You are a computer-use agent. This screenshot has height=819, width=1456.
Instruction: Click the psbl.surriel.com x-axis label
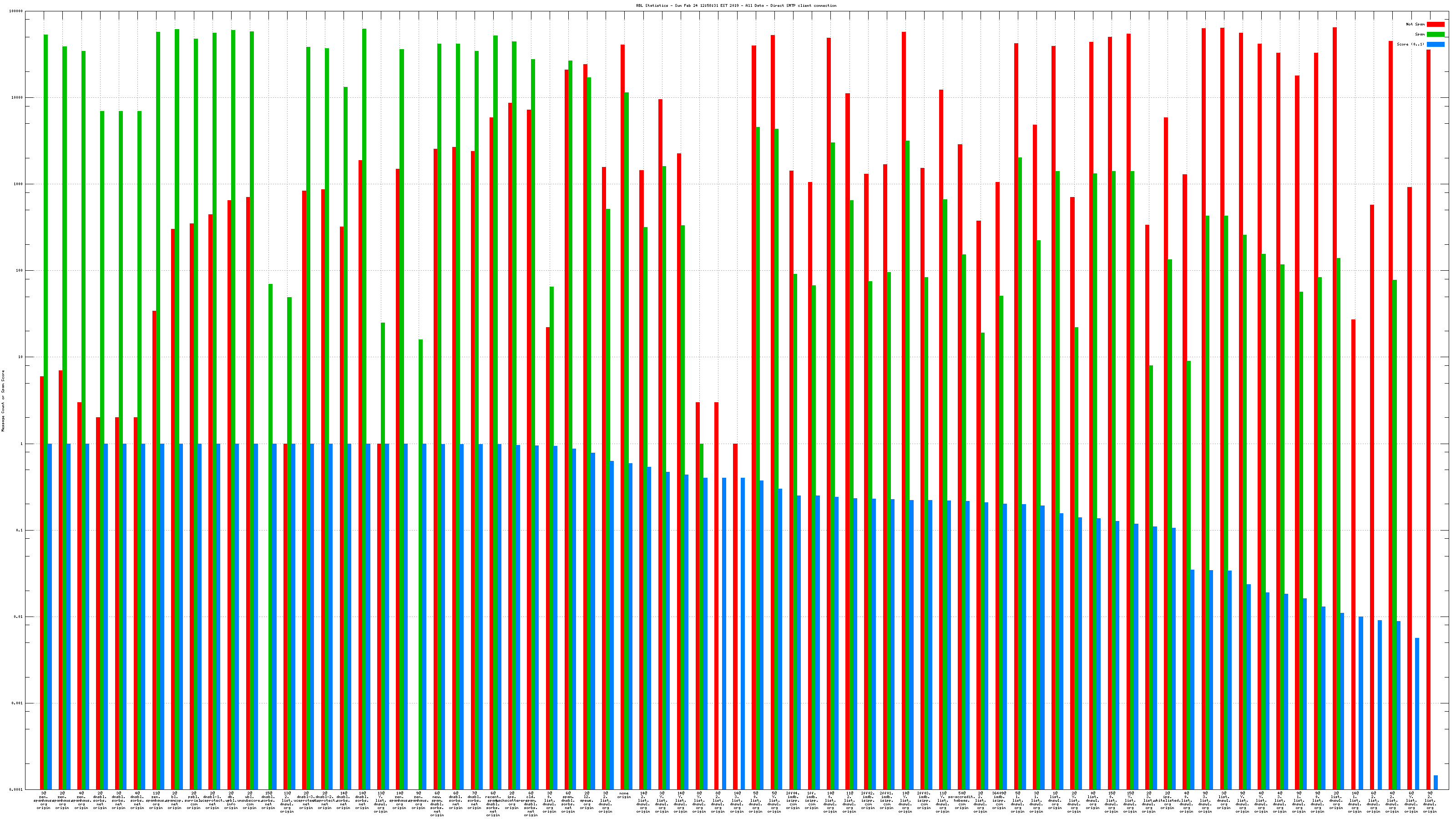click(x=193, y=800)
